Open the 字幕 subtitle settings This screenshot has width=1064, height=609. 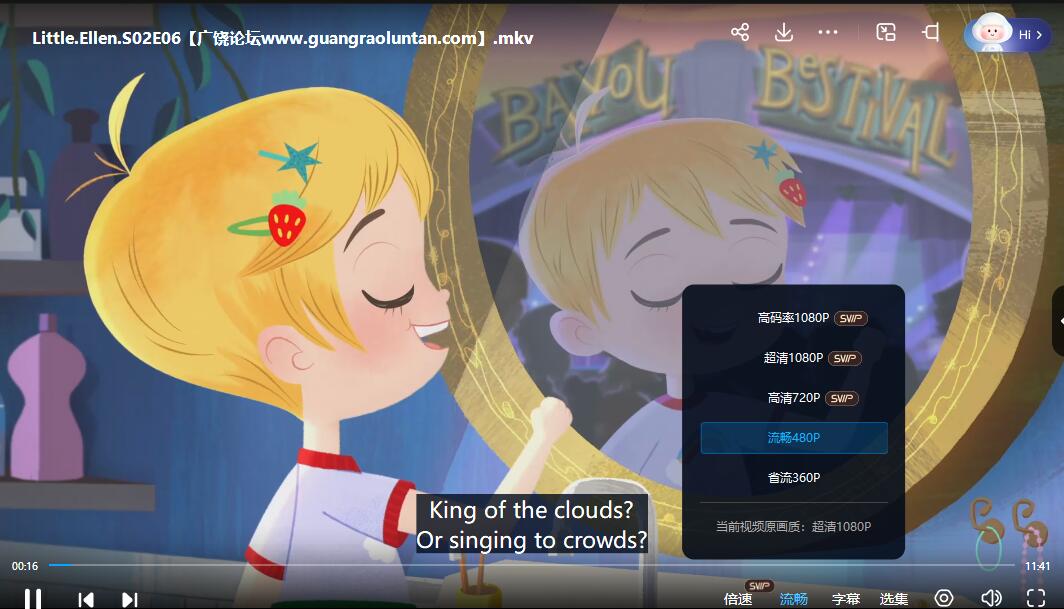(x=846, y=599)
